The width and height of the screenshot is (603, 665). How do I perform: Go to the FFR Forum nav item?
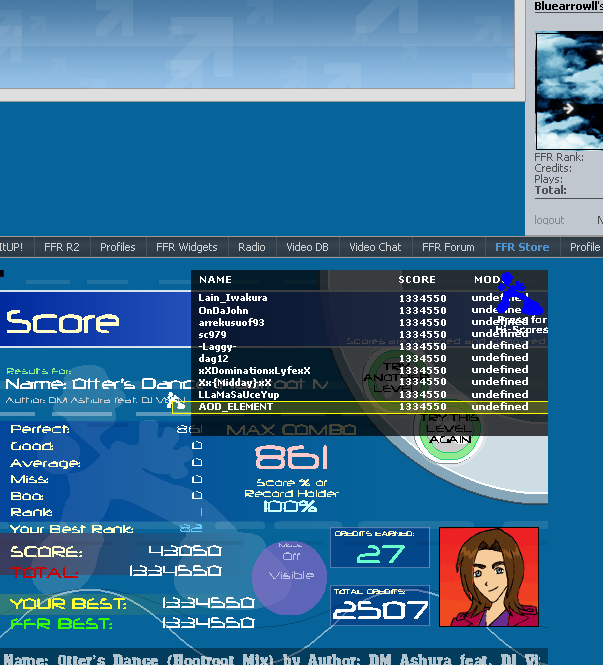click(448, 247)
